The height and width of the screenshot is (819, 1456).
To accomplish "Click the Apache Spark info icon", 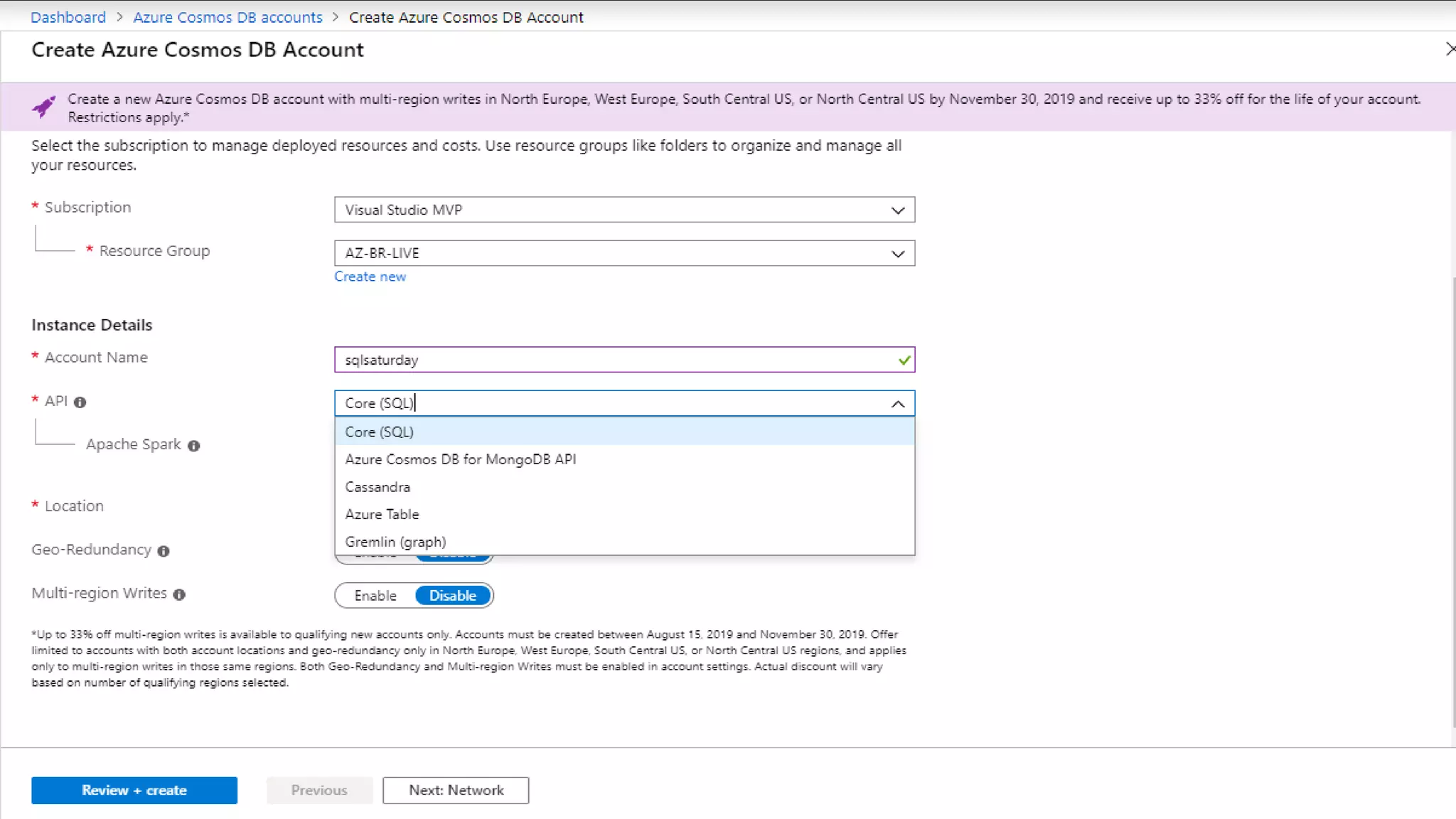I will coord(193,446).
